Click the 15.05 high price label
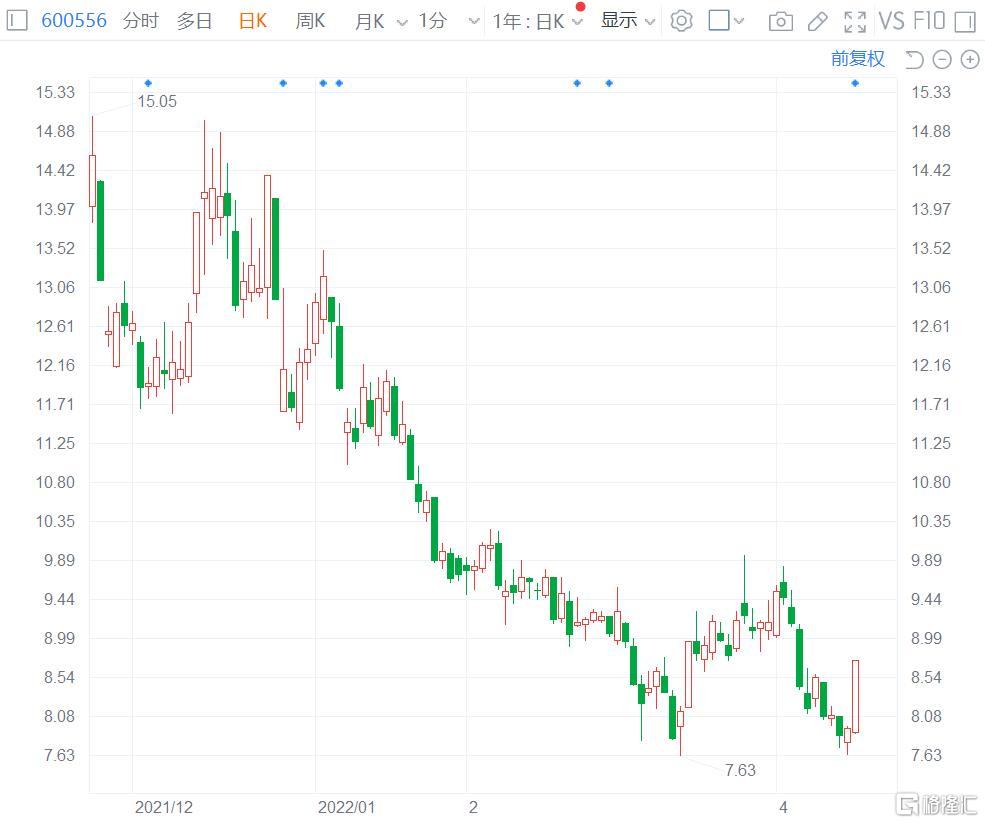The width and height of the screenshot is (985, 824). (157, 101)
